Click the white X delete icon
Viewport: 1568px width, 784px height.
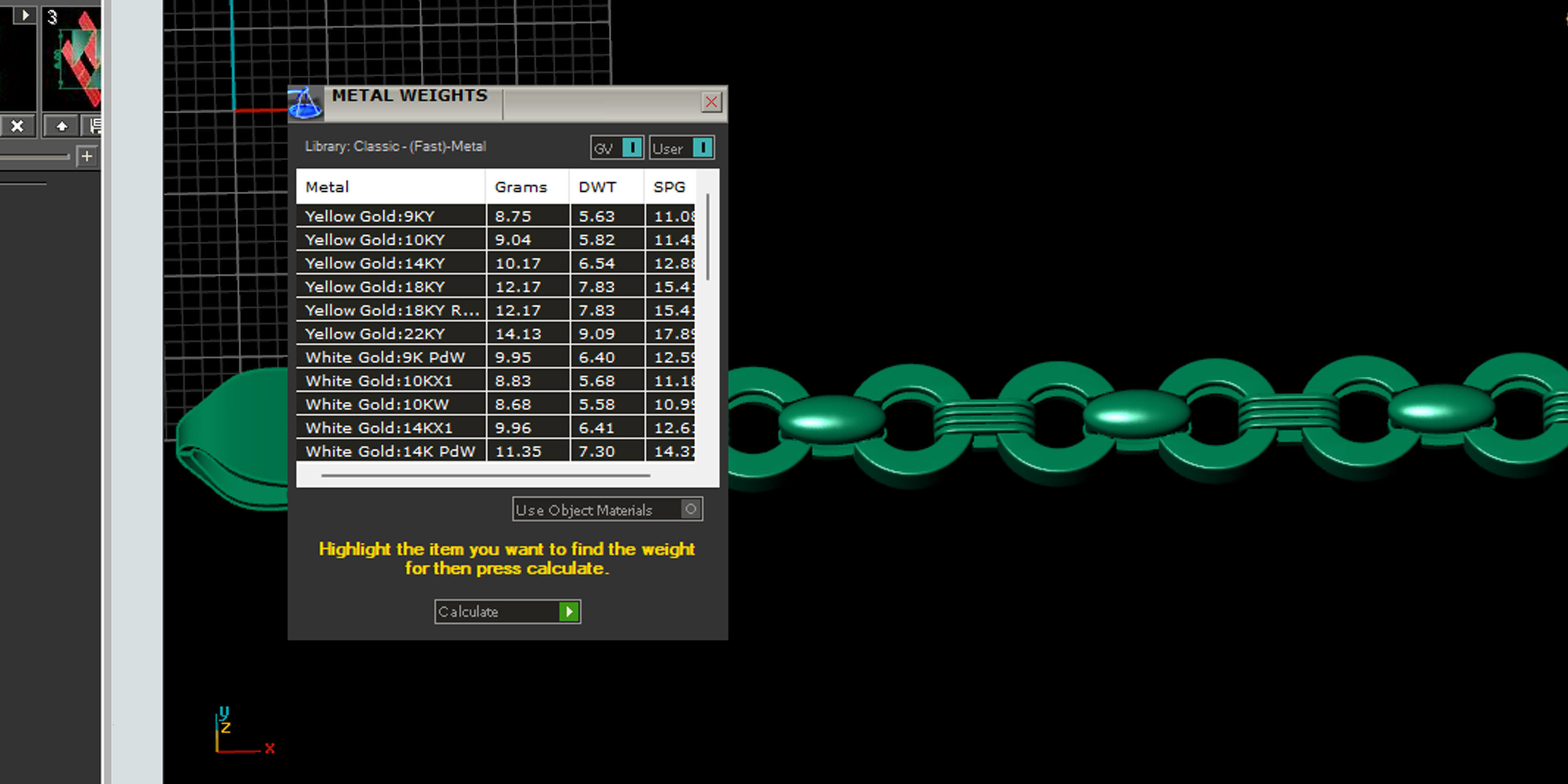click(17, 126)
